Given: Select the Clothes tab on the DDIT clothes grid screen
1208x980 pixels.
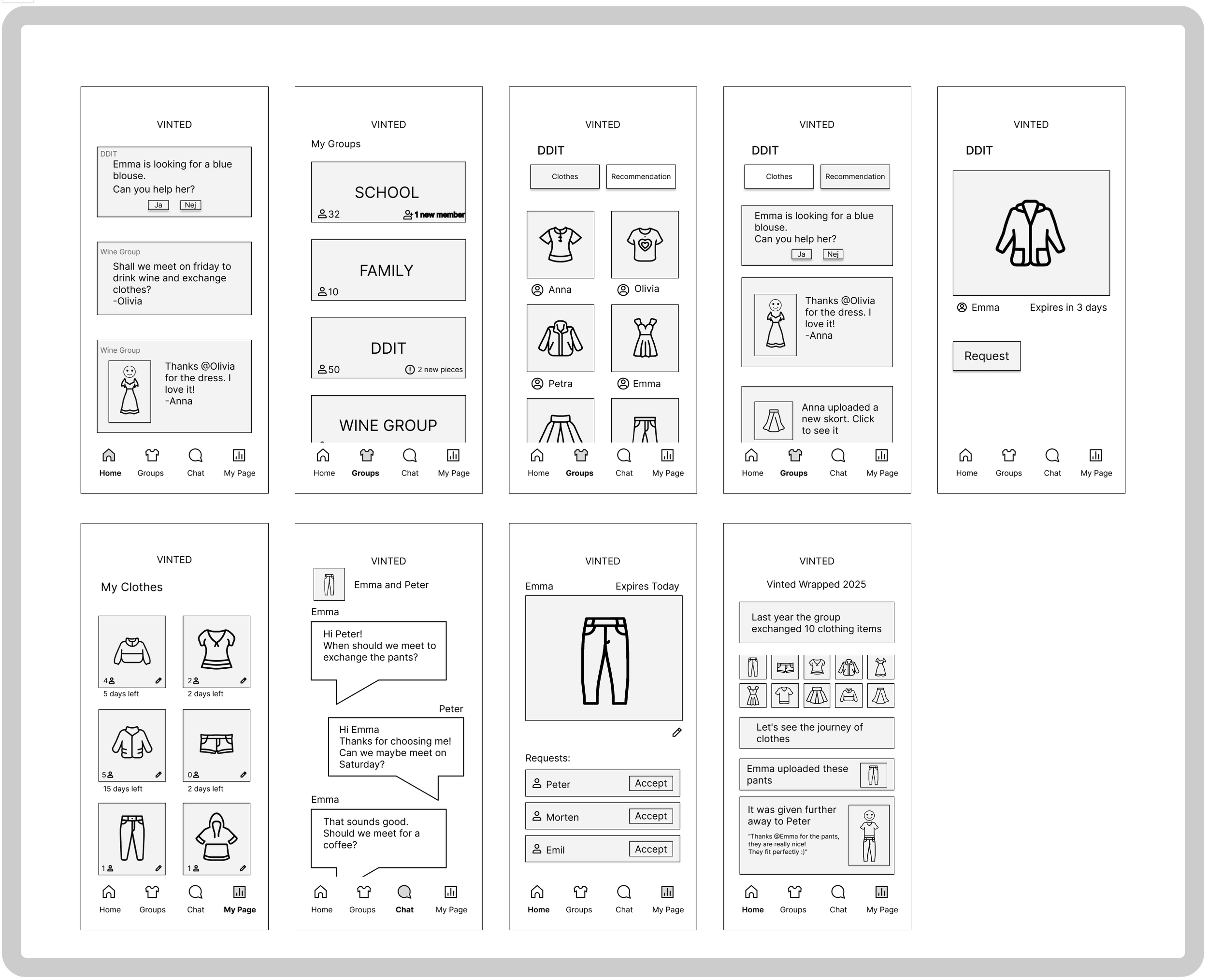Looking at the screenshot, I should tap(565, 177).
